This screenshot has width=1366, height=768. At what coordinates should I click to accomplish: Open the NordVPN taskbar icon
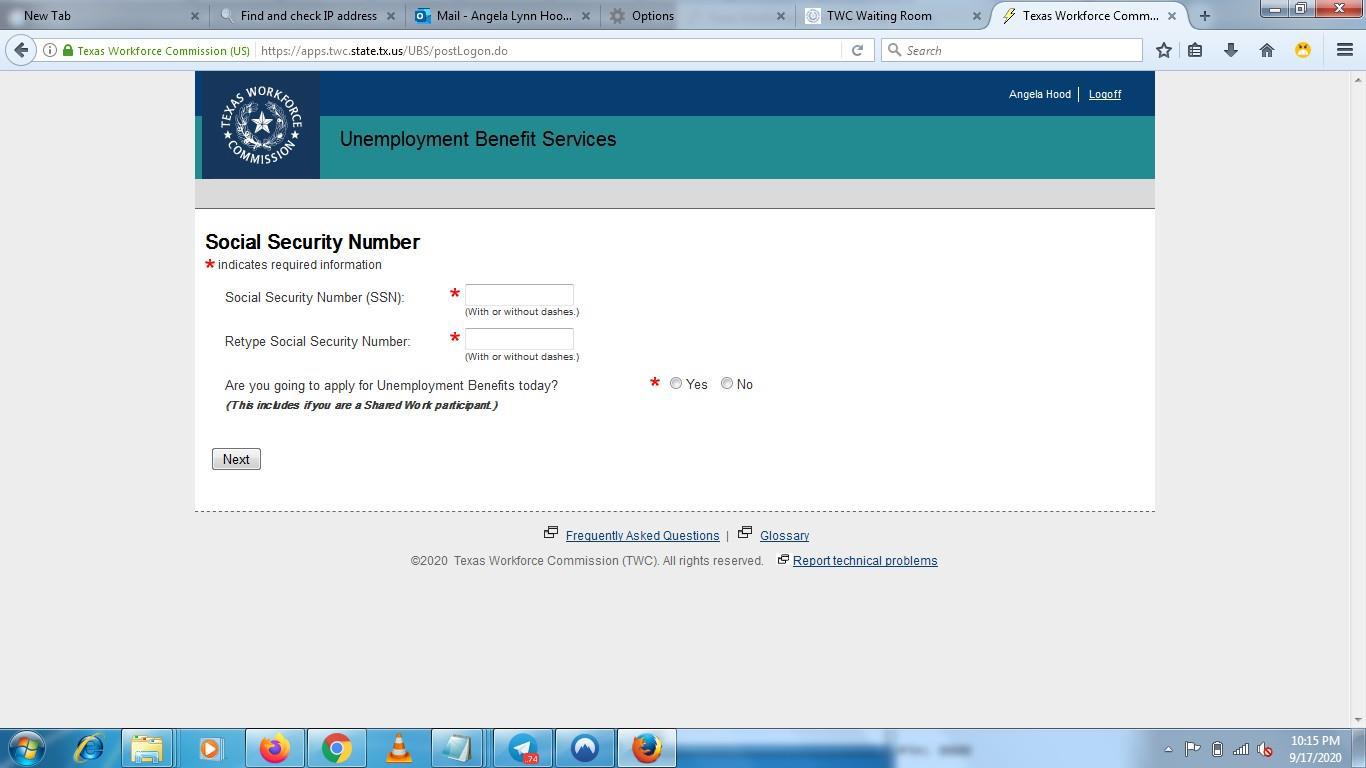[x=585, y=748]
